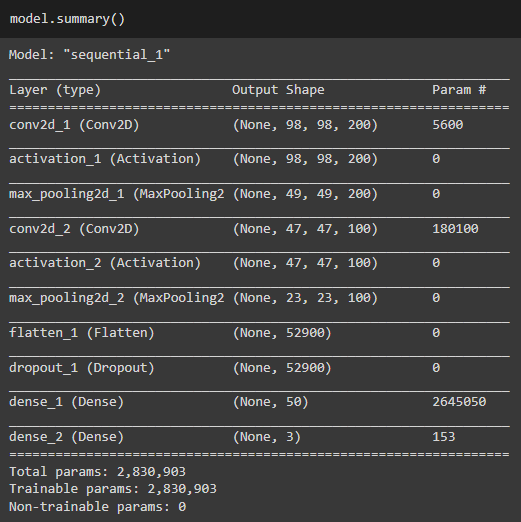Click the model.summary() code cell
Image resolution: width=521 pixels, height=522 pixels.
pyautogui.click(x=260, y=19)
